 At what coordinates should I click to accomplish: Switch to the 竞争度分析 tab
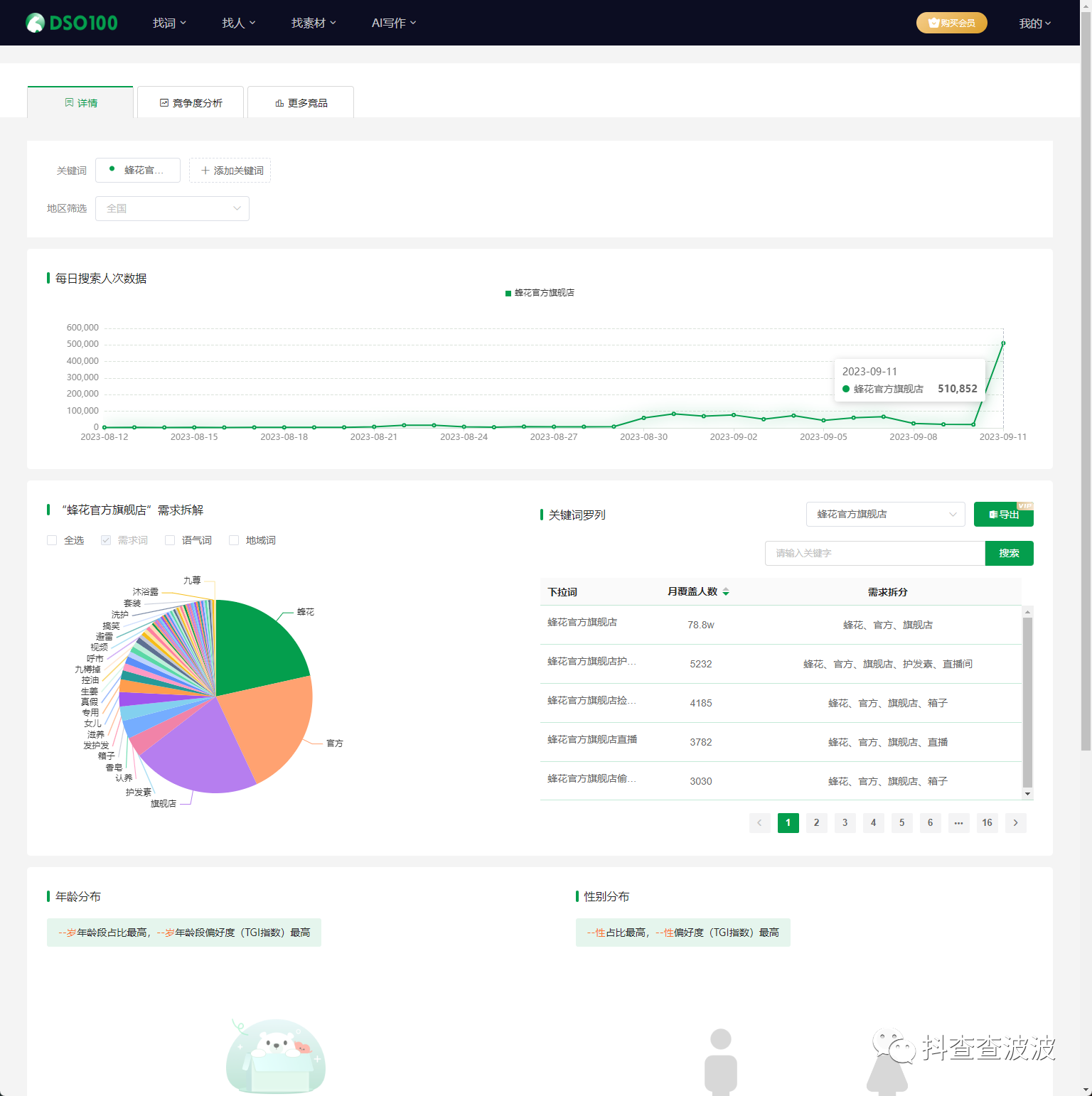click(x=191, y=103)
